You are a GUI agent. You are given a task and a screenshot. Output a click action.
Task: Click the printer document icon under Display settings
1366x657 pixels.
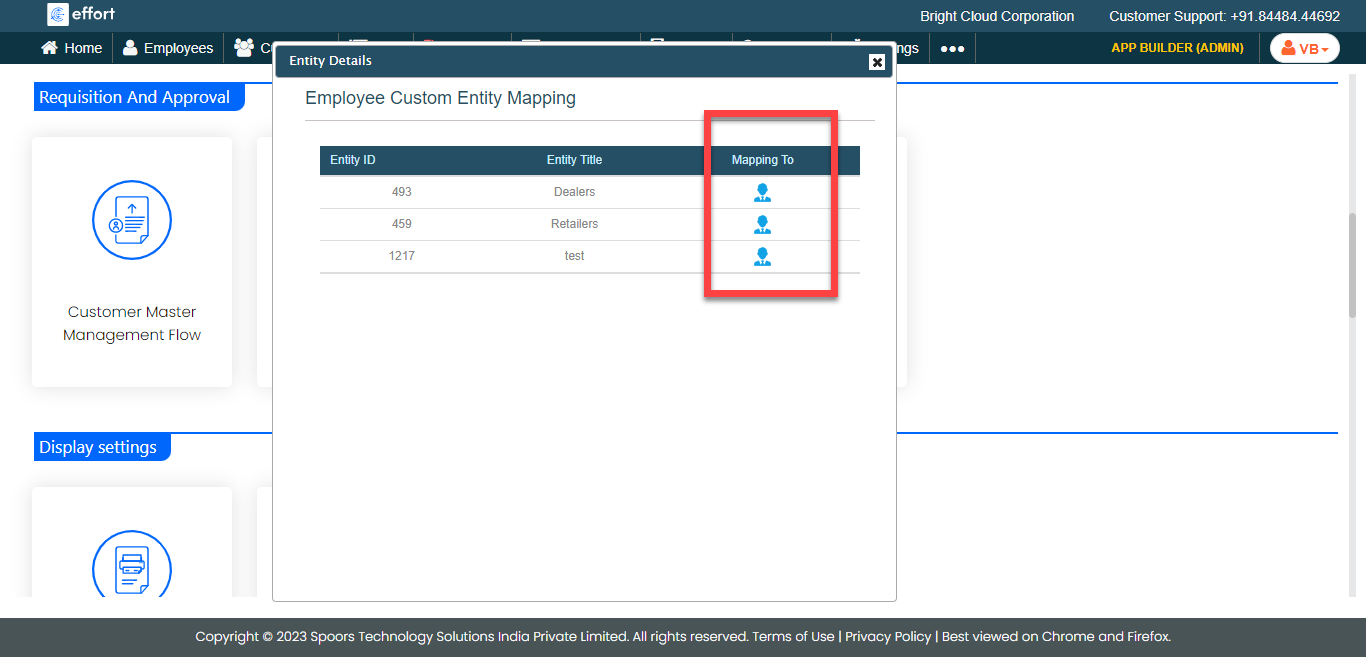pos(132,567)
